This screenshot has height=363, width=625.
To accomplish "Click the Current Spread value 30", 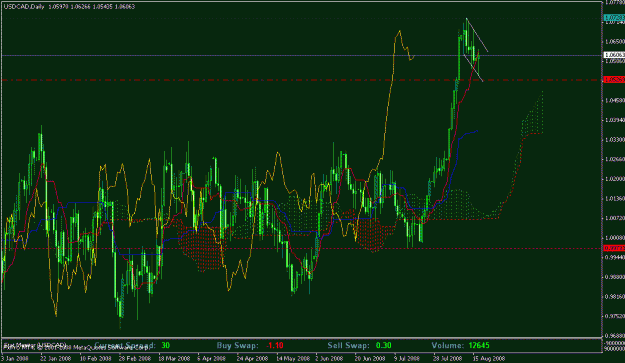I will click(165, 345).
